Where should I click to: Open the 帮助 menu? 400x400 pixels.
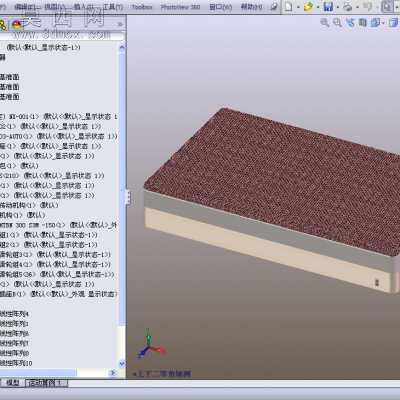pos(252,7)
